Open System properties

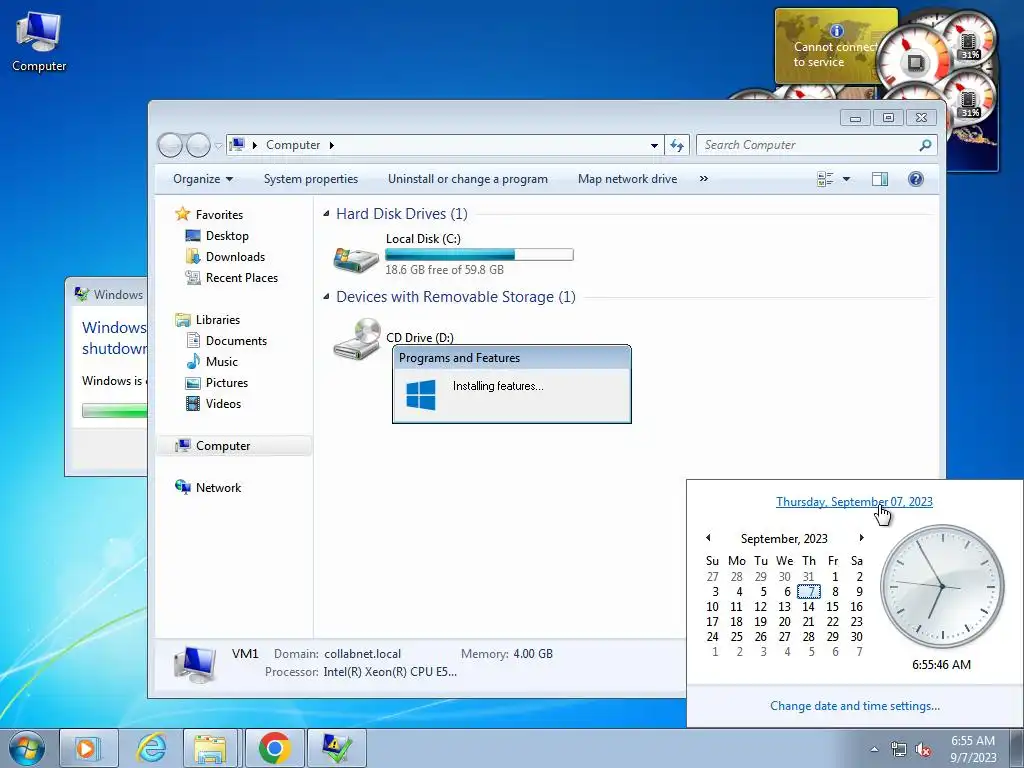pyautogui.click(x=311, y=179)
